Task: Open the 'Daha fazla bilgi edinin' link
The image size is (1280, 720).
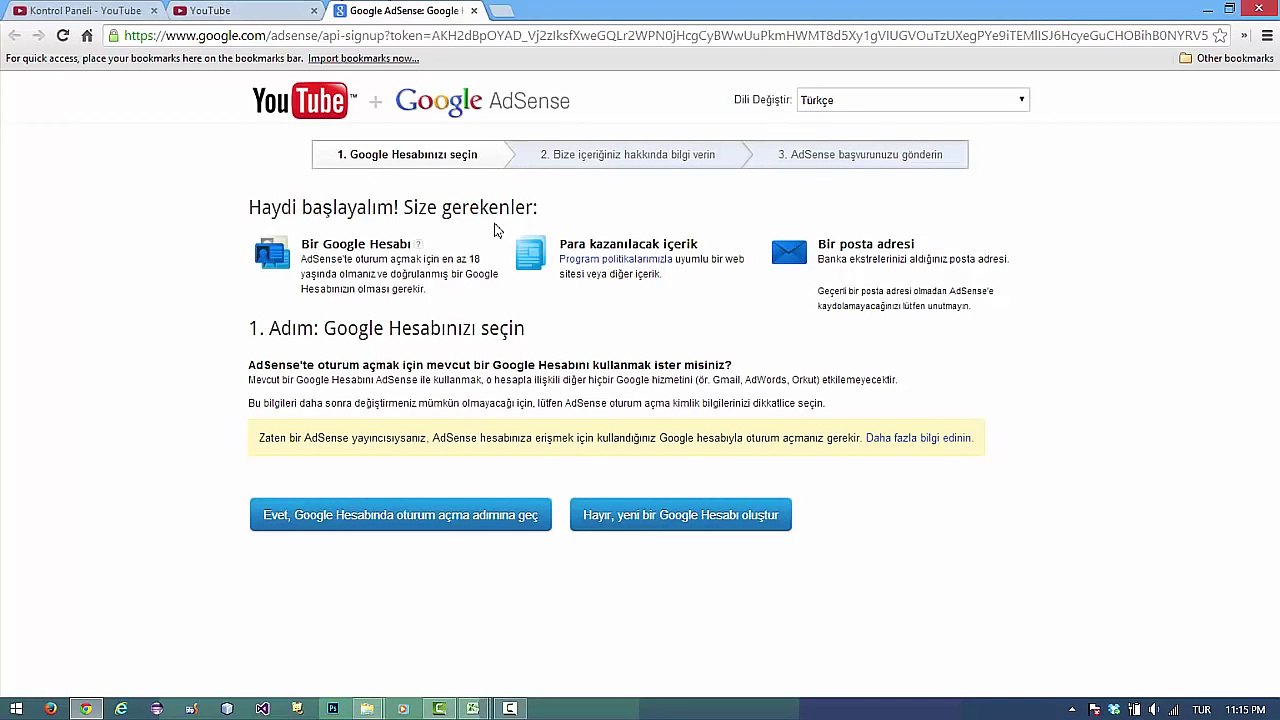Action: click(x=919, y=438)
